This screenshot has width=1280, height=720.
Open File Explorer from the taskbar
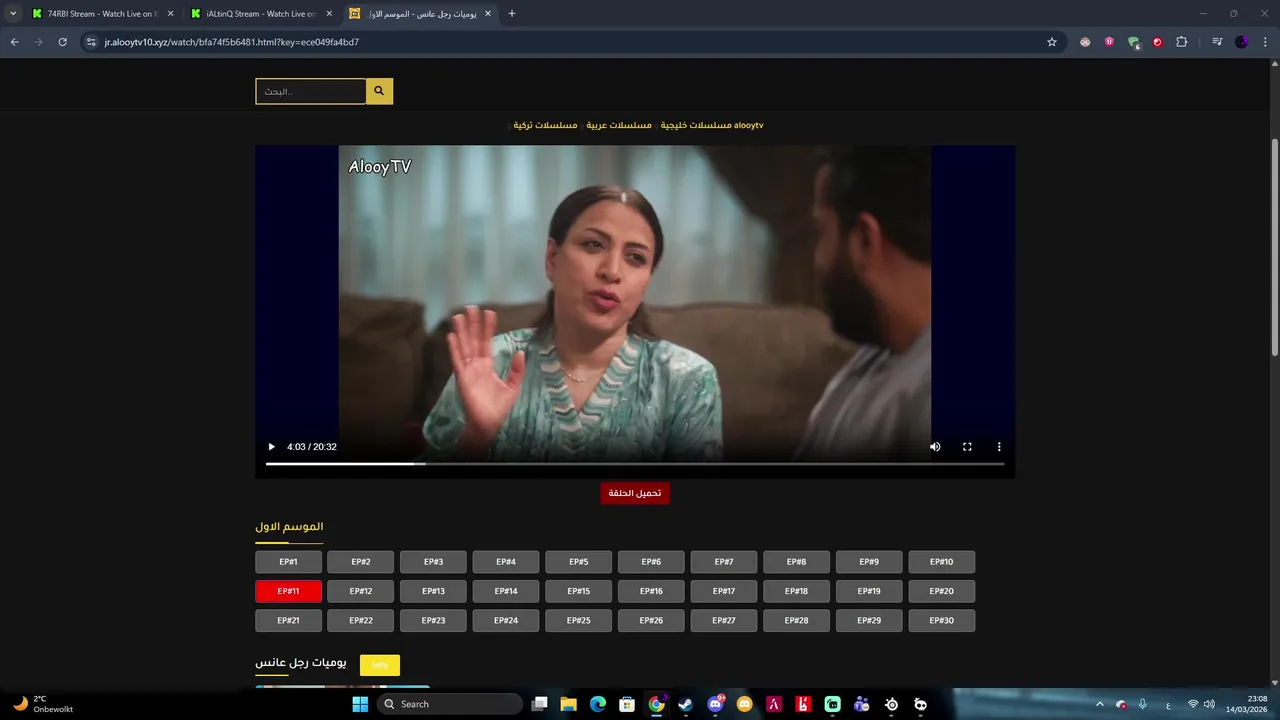click(568, 704)
